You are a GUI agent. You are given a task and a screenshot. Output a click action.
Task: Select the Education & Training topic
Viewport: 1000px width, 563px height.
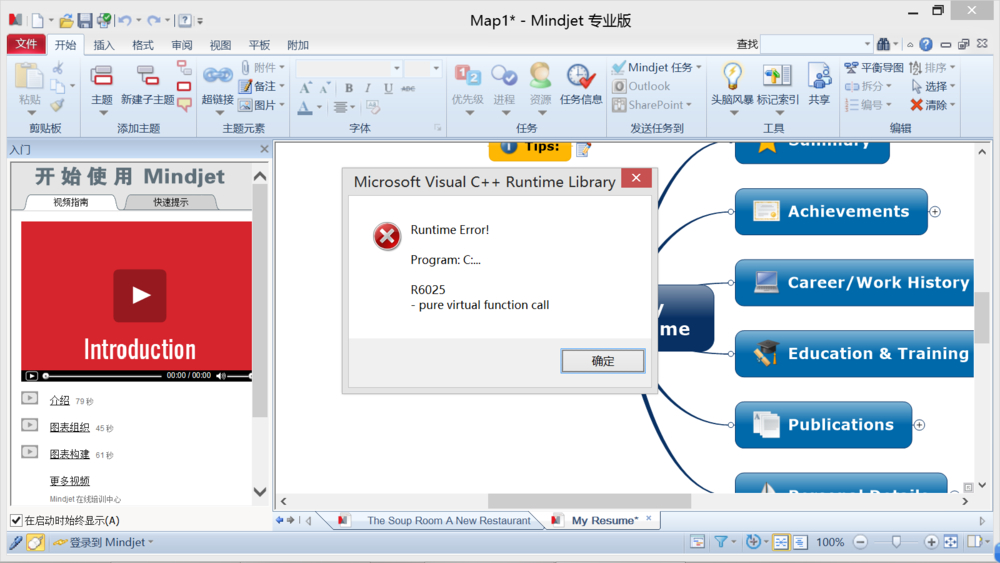[855, 353]
